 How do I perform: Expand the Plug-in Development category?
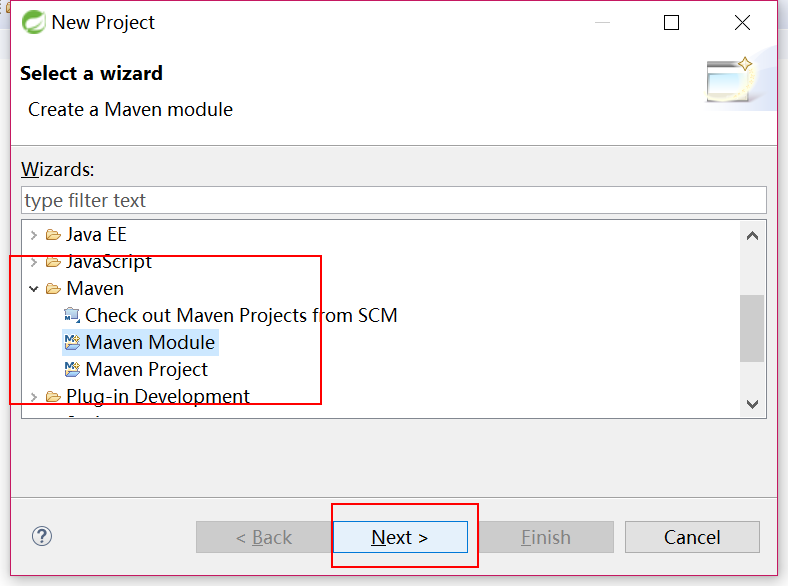coord(34,397)
